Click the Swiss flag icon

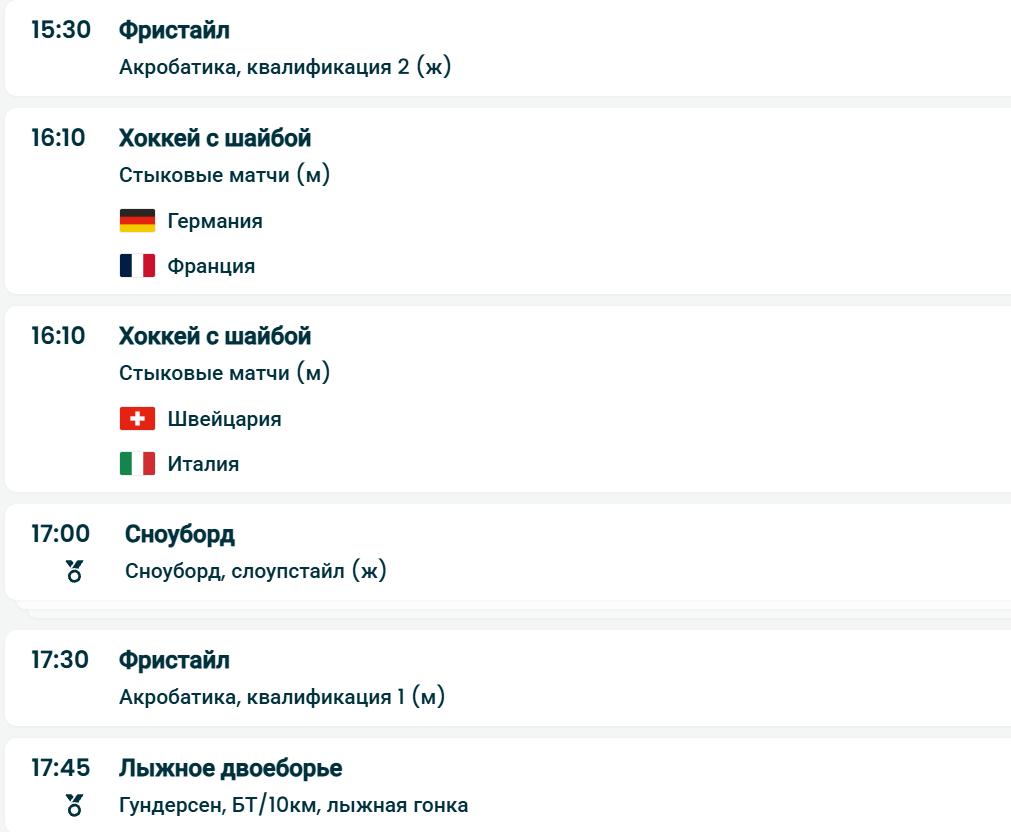point(137,419)
